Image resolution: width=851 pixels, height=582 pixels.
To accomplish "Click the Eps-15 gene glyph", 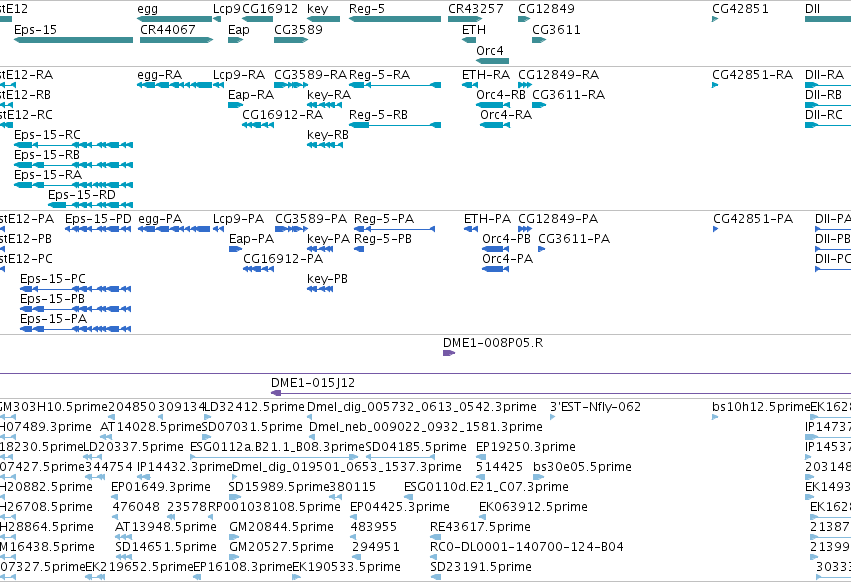I will click(73, 40).
